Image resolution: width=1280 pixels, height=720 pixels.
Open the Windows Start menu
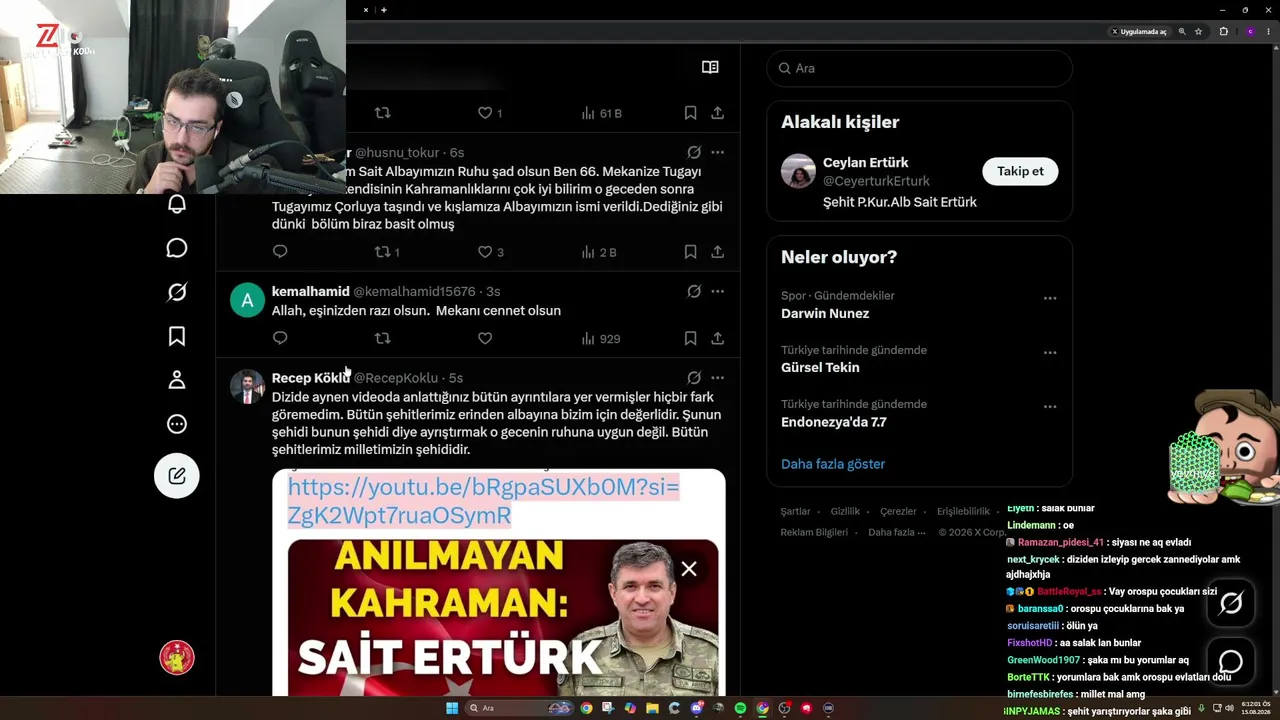[x=452, y=708]
